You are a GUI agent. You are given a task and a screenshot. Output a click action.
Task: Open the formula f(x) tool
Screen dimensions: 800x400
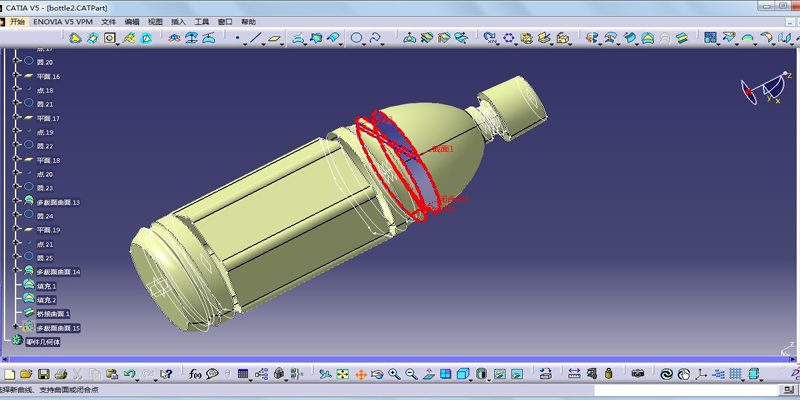(x=195, y=374)
